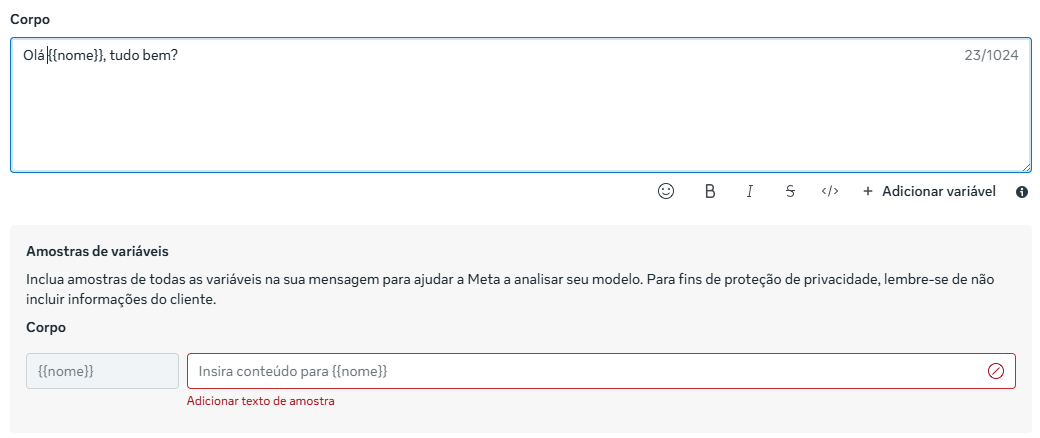Screen dimensions: 1040x438
Task: Click Adicionar variável button
Action: pos(928,191)
